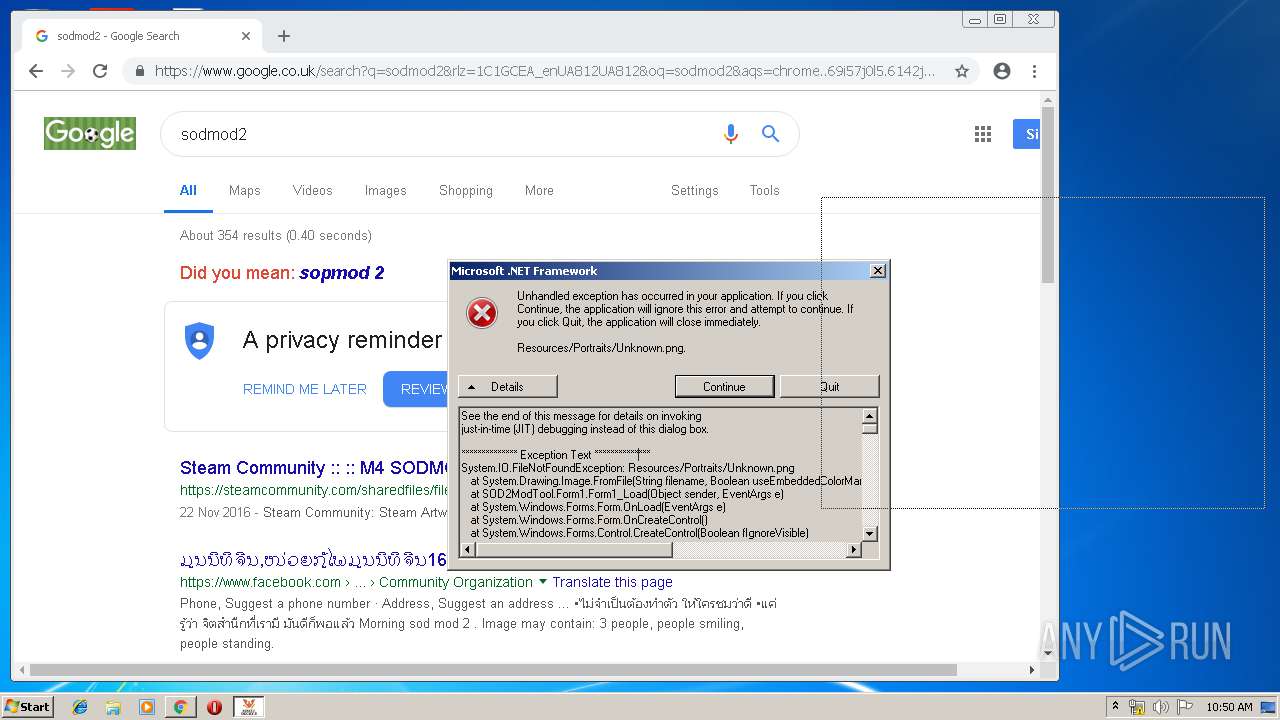The height and width of the screenshot is (720, 1280).
Task: Switch to the Videos tab
Action: pyautogui.click(x=312, y=190)
